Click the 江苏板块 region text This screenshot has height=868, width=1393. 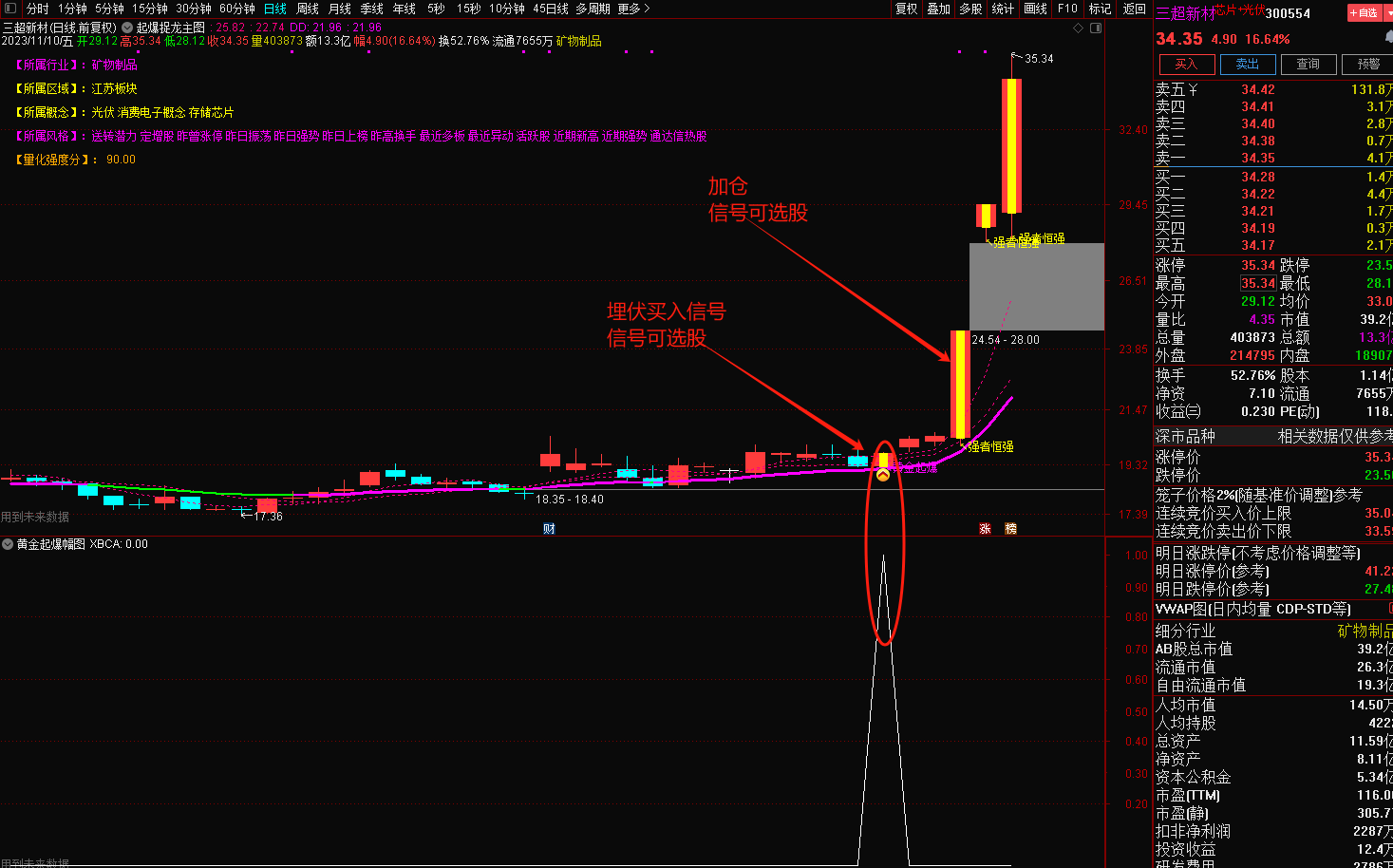pyautogui.click(x=114, y=88)
